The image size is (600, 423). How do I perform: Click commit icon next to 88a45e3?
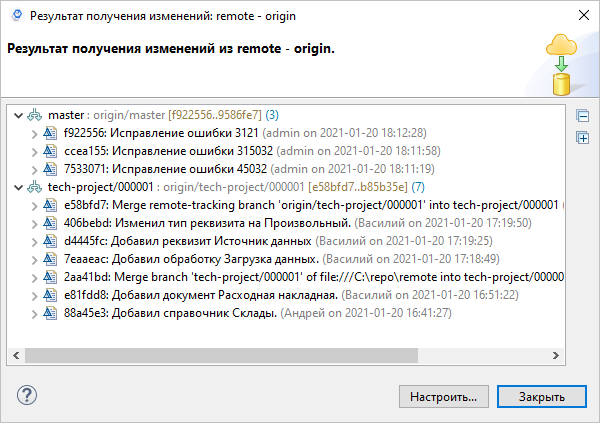coord(50,313)
